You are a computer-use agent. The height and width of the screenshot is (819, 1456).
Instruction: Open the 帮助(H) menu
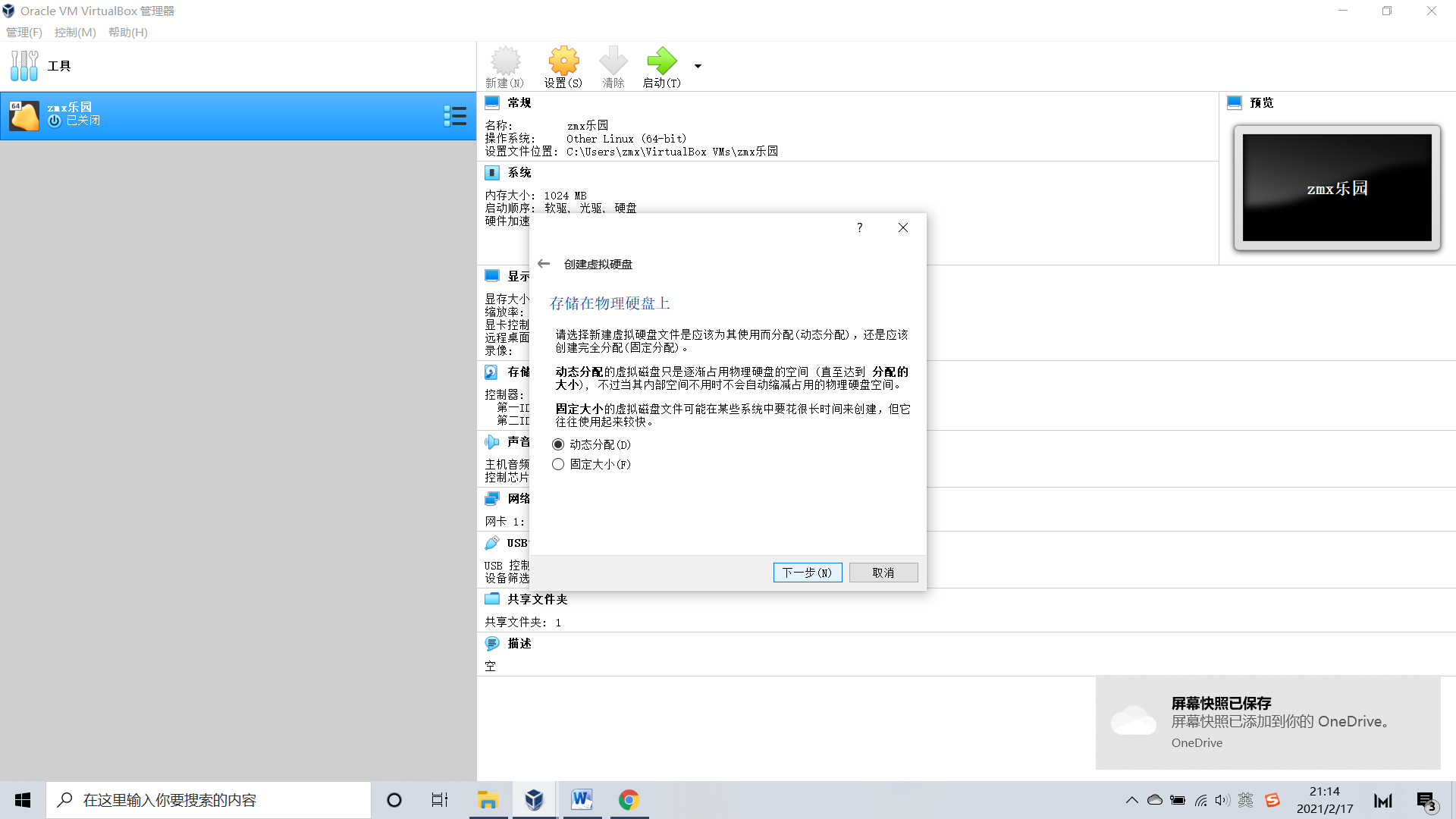click(127, 32)
